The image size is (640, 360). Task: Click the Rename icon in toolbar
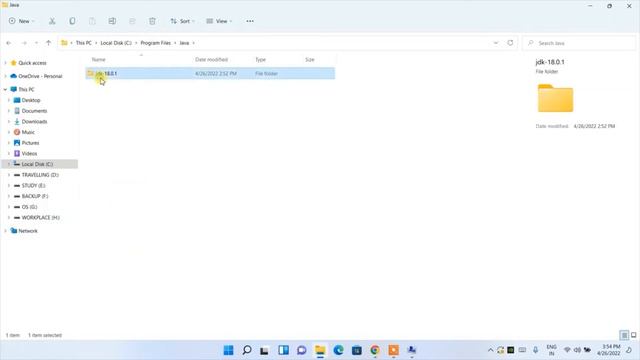pyautogui.click(x=112, y=21)
